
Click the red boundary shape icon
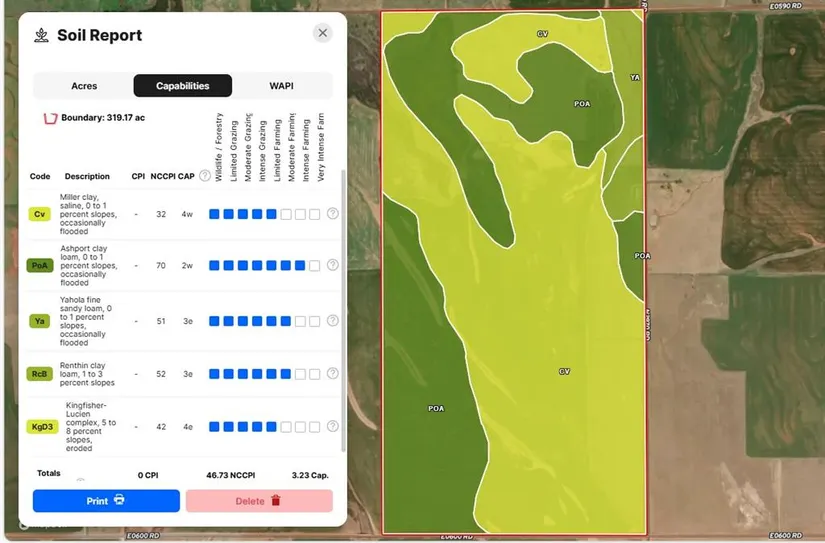pos(50,118)
